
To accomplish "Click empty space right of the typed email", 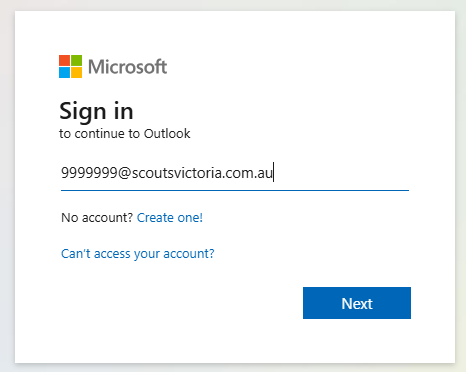I will (x=340, y=173).
